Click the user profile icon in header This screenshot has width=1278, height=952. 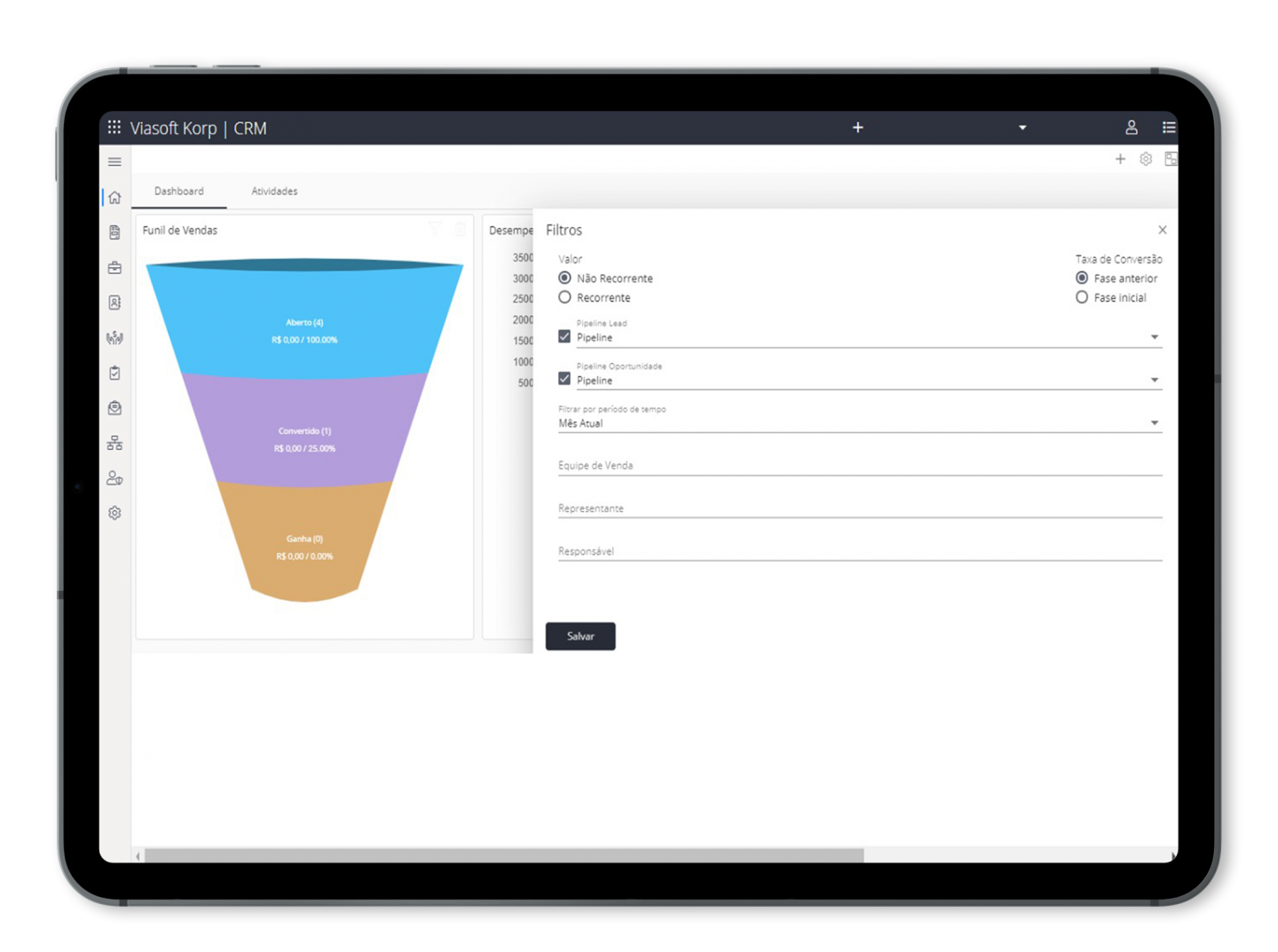pos(1131,128)
